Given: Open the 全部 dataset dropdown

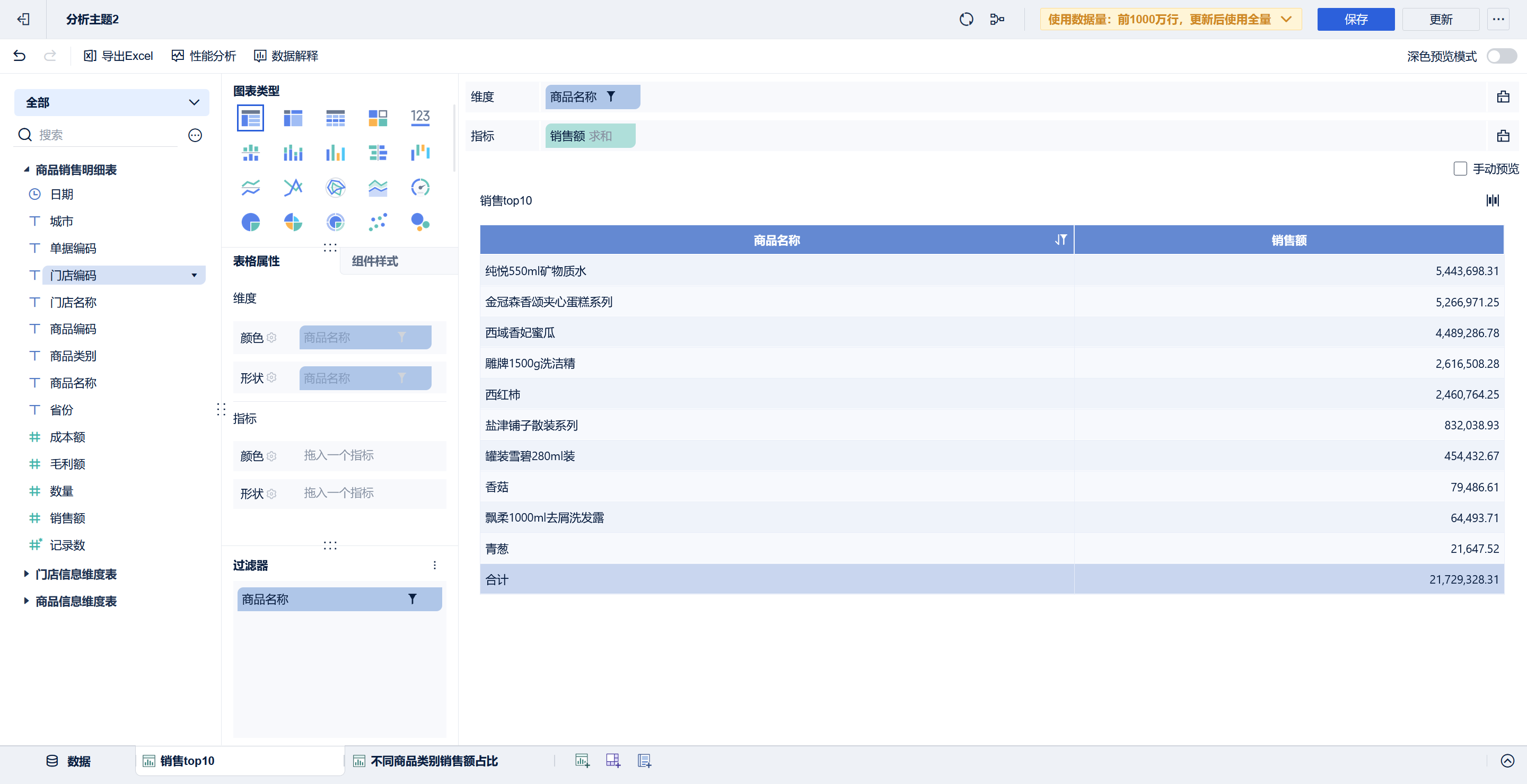Looking at the screenshot, I should pyautogui.click(x=111, y=102).
